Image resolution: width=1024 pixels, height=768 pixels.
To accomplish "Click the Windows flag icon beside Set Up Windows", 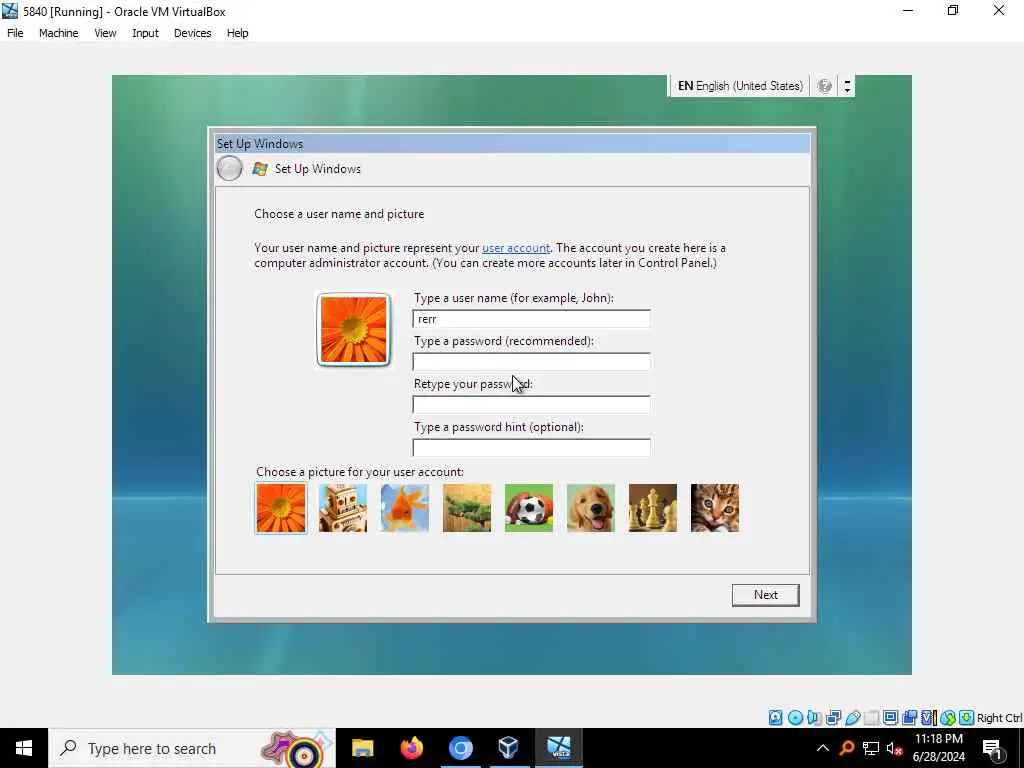I will coord(260,168).
